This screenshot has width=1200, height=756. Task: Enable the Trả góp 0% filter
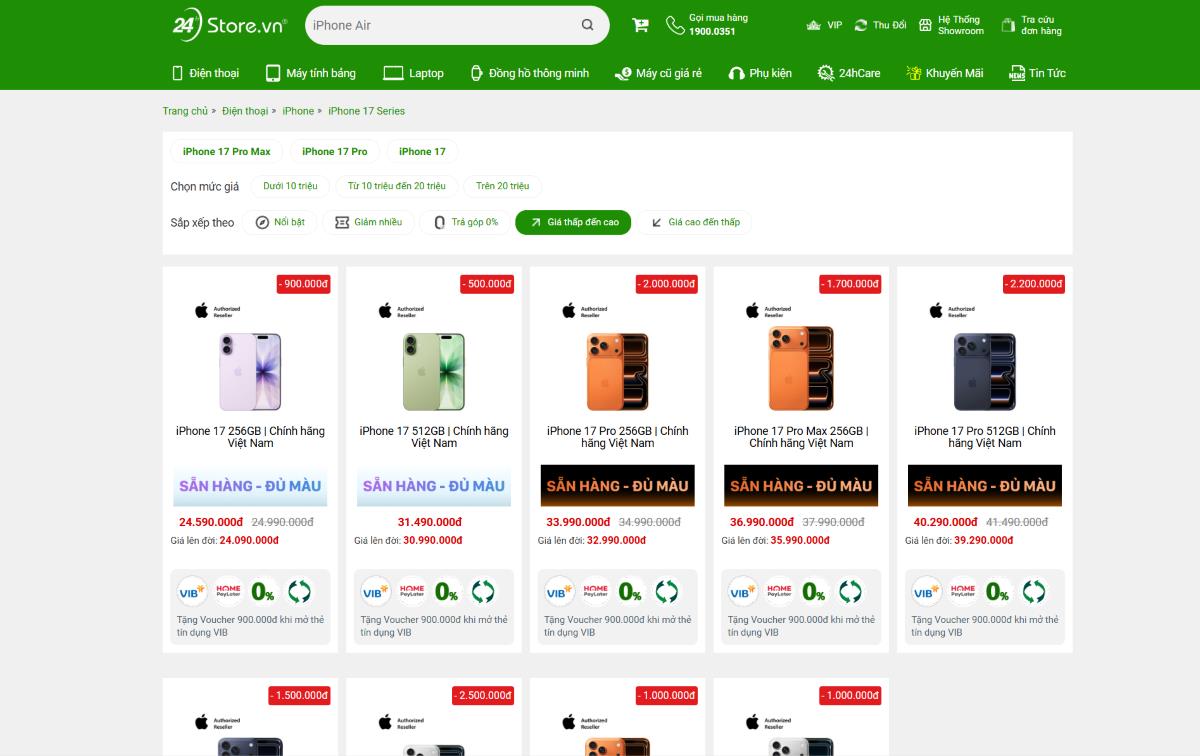pos(464,222)
